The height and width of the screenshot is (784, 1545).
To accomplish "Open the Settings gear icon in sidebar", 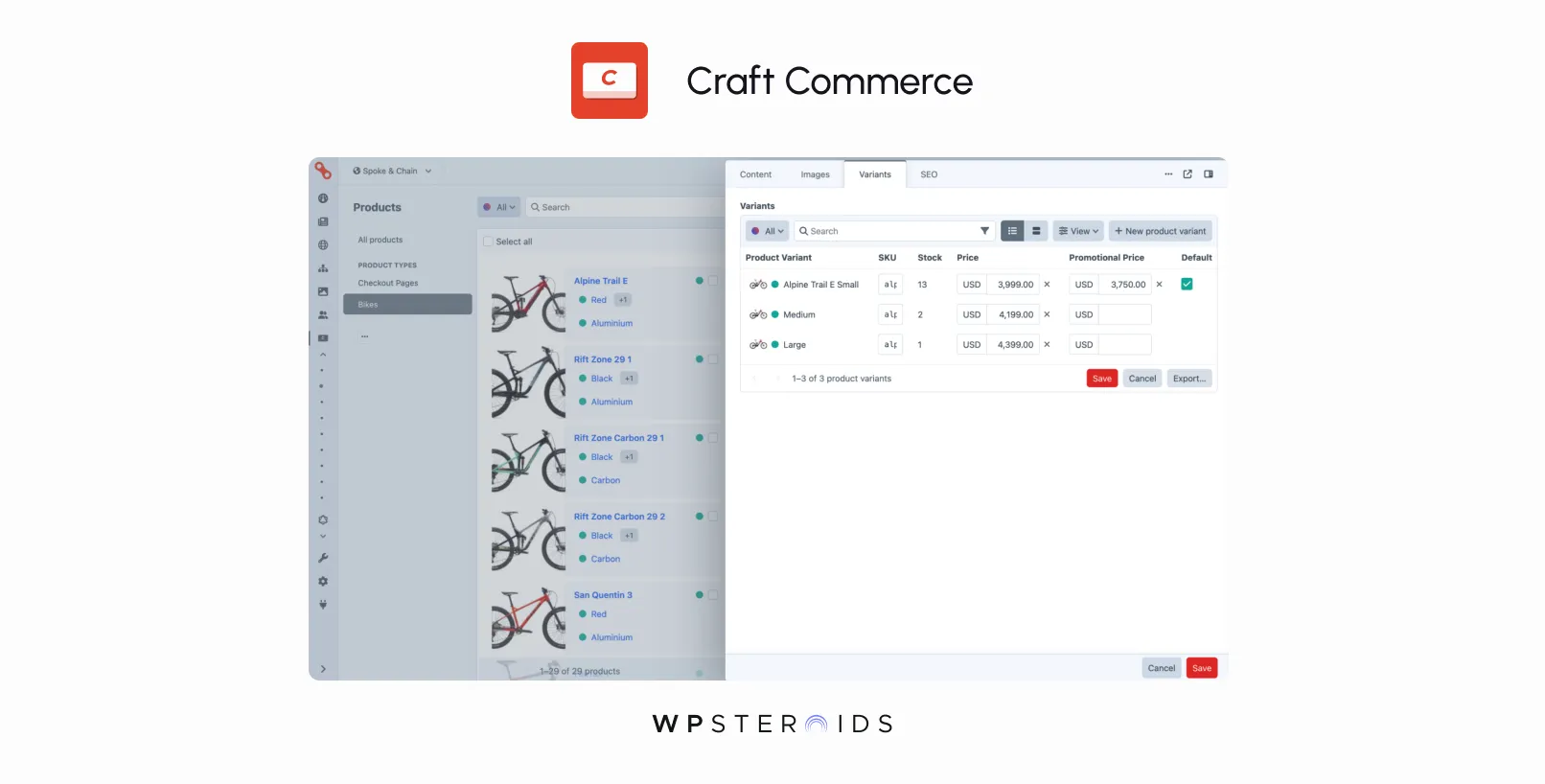I will [x=323, y=581].
